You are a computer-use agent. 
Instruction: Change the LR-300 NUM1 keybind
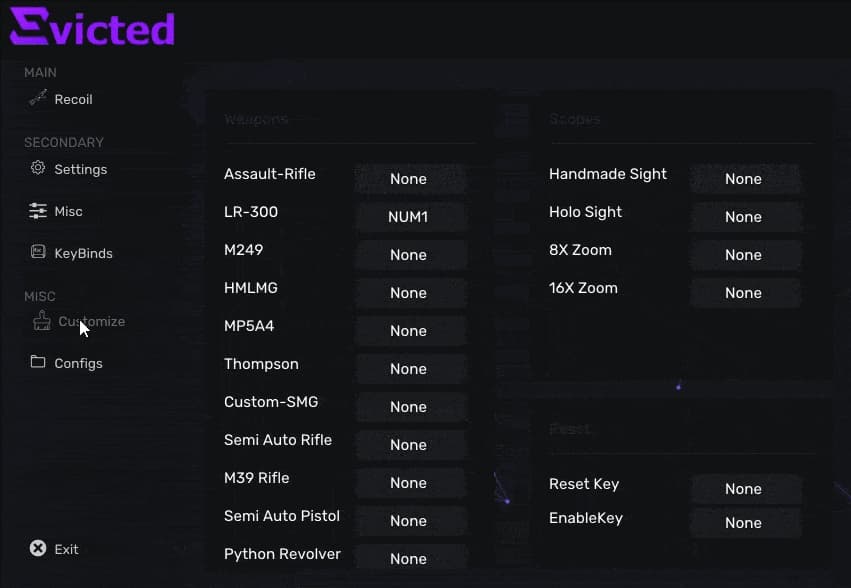click(409, 217)
